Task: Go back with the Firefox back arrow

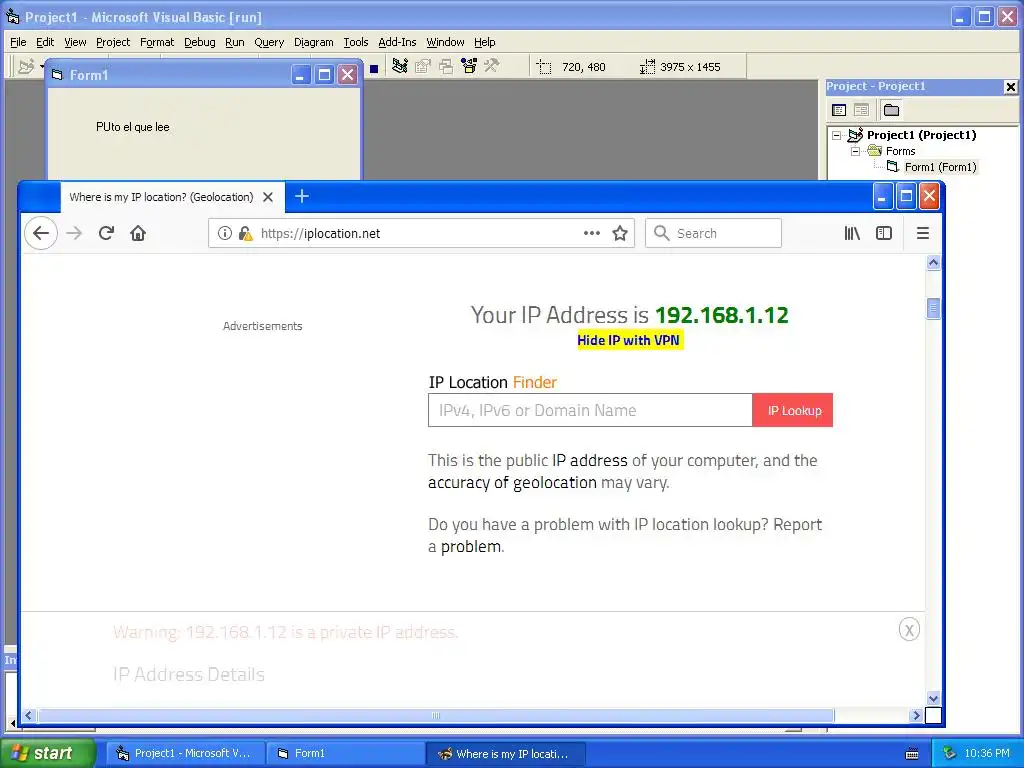Action: pos(41,233)
